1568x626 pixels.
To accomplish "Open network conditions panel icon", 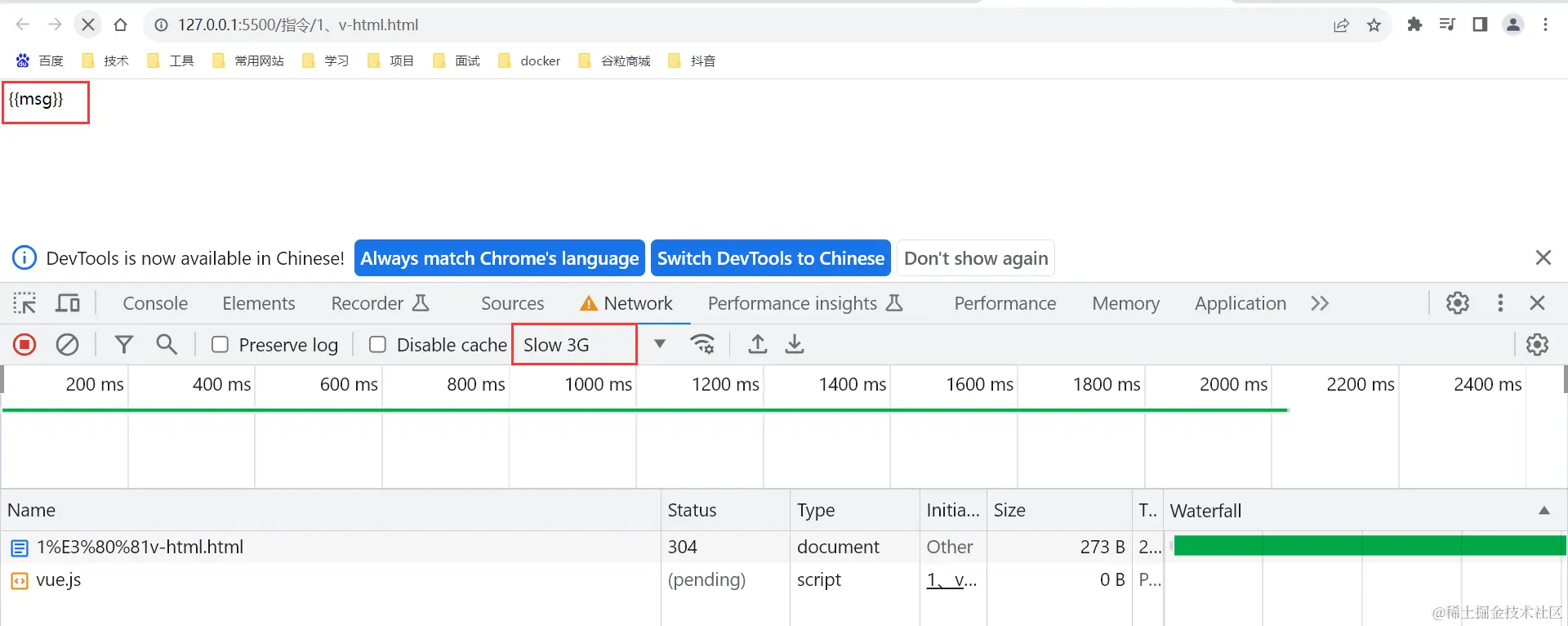I will [702, 345].
